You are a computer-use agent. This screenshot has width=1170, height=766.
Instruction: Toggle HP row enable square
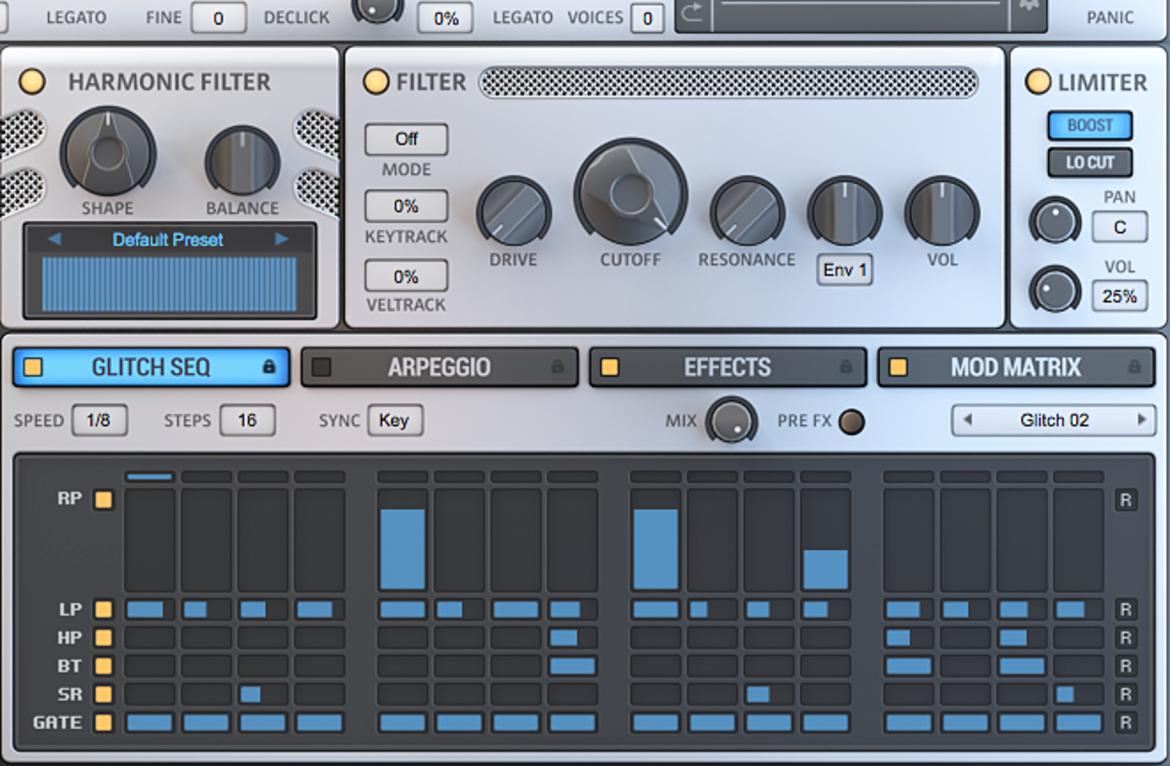104,638
